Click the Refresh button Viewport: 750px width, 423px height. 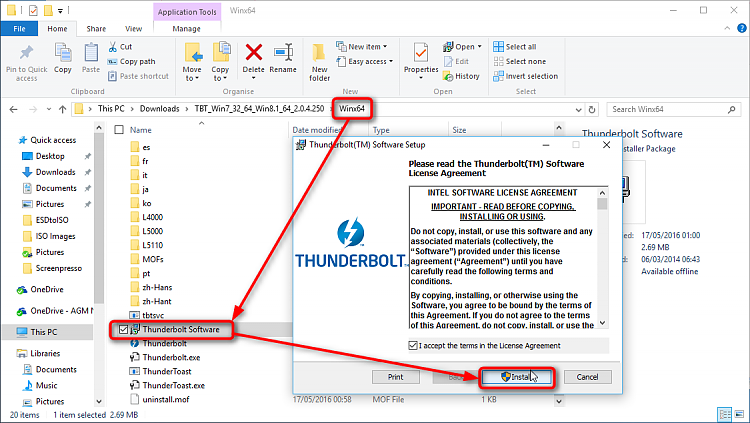click(592, 110)
